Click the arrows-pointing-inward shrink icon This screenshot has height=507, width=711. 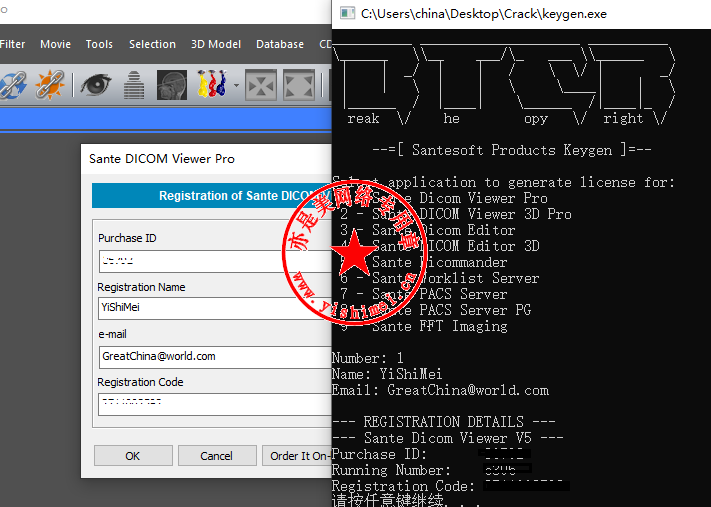tap(261, 85)
